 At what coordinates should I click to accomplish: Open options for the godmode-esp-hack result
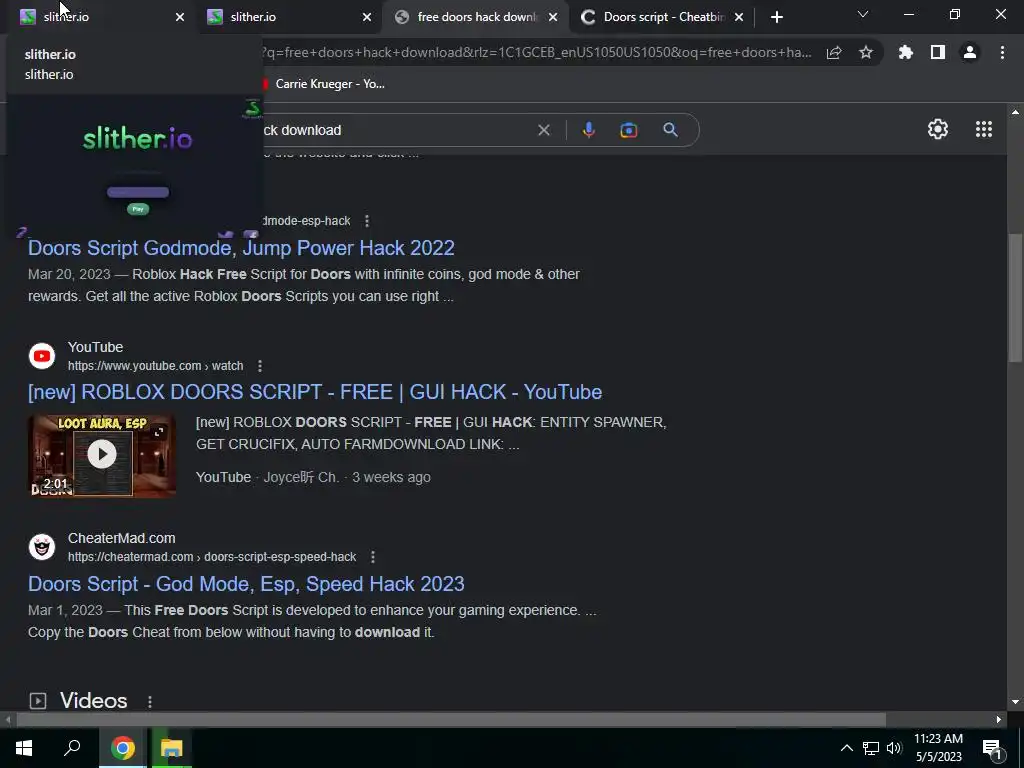[367, 221]
